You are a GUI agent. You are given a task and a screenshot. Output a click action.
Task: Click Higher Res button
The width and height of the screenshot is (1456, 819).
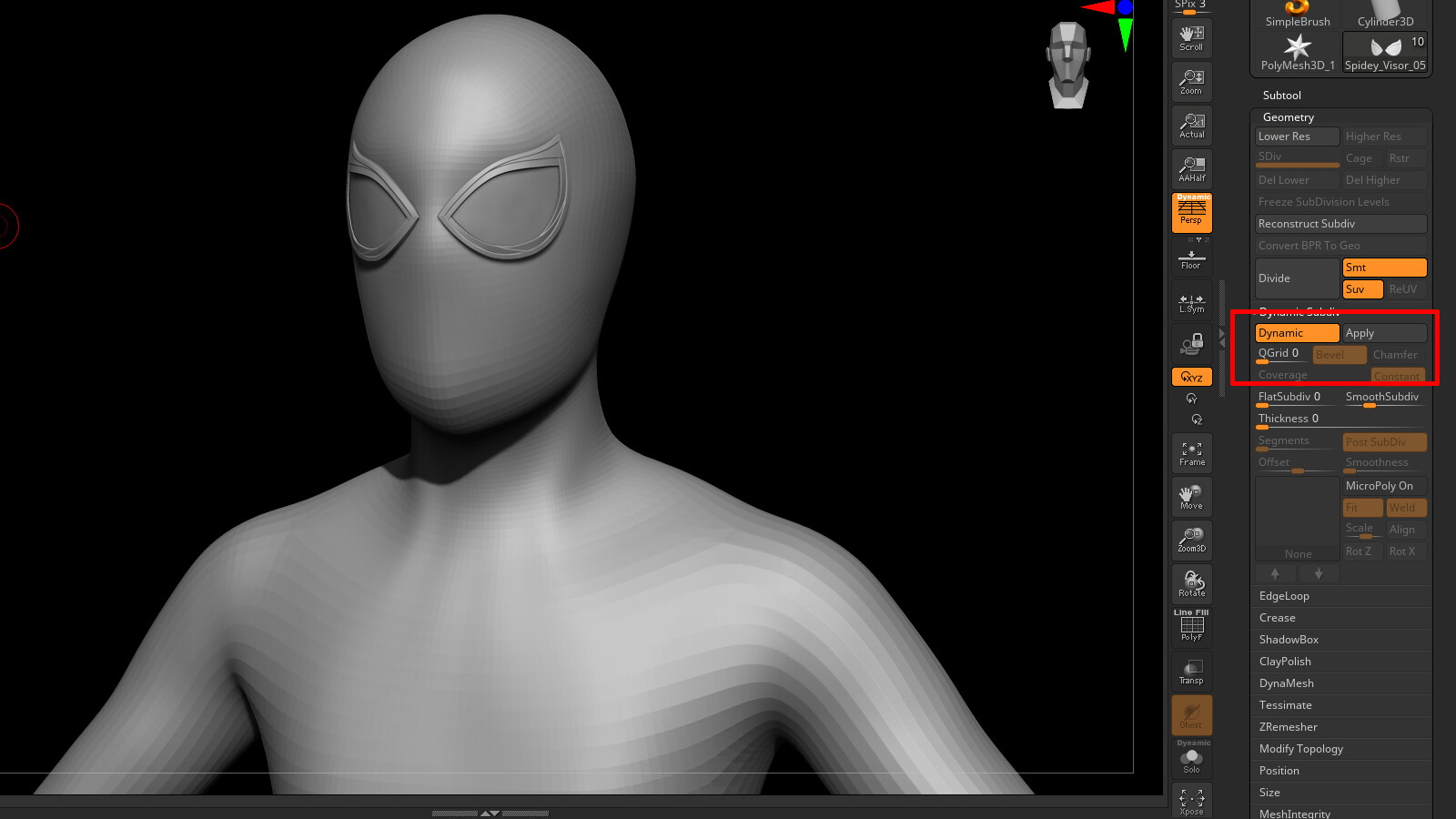[1384, 136]
